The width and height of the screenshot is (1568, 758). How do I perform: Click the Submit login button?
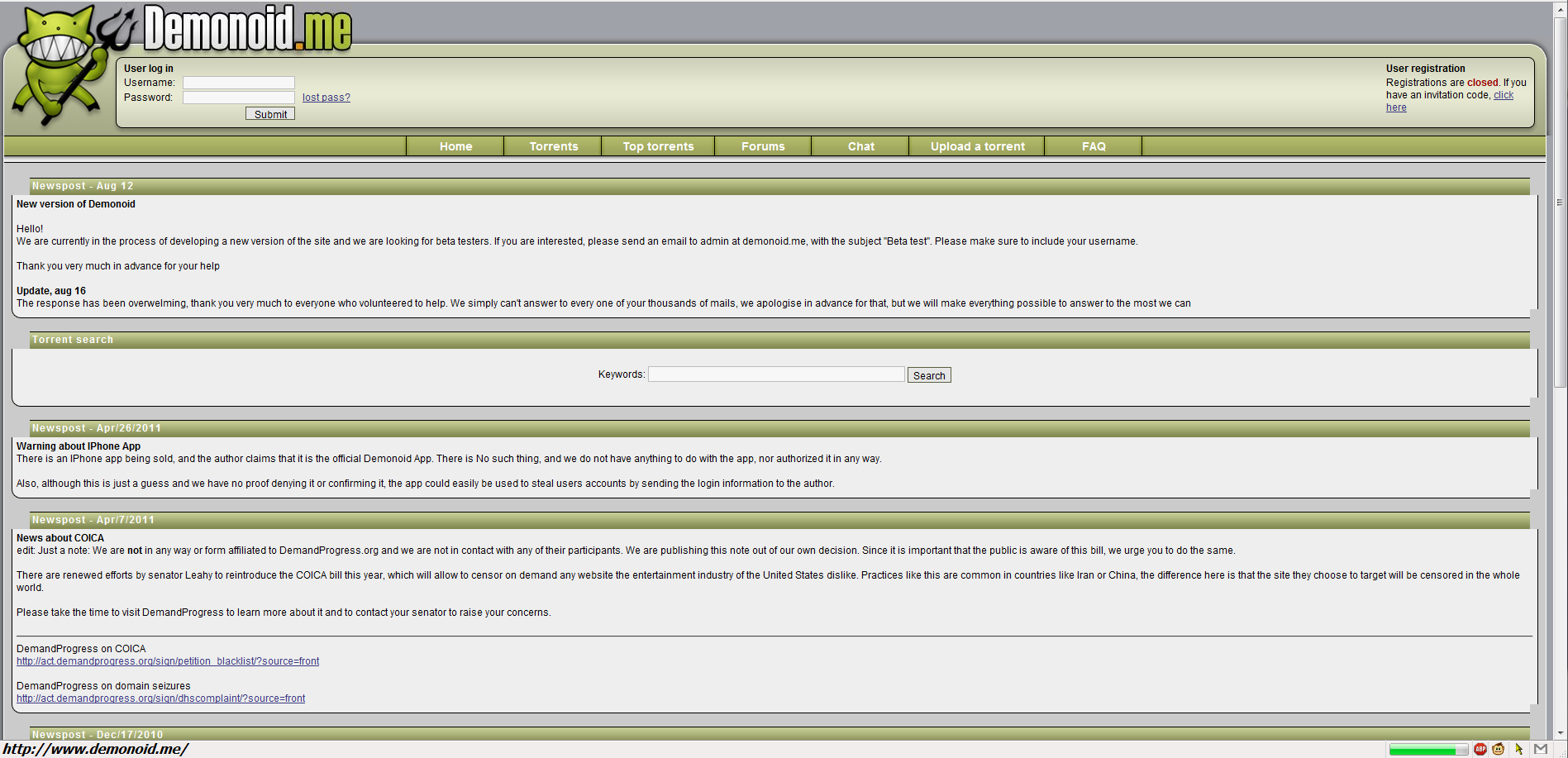coord(270,114)
